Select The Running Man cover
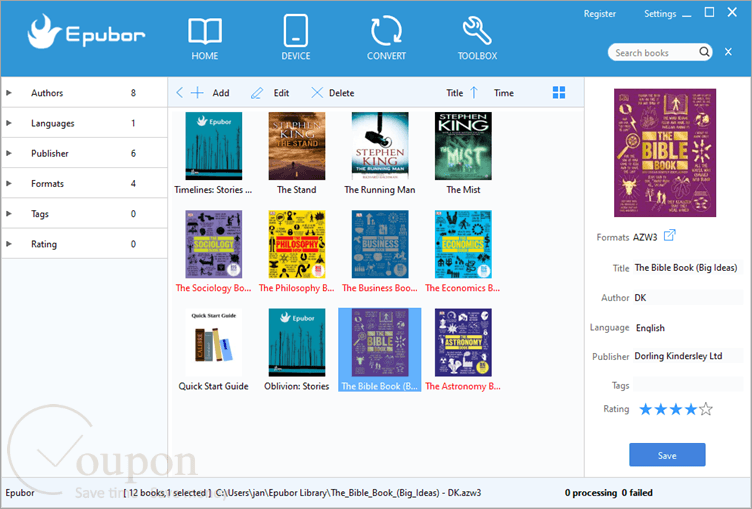 pos(380,146)
